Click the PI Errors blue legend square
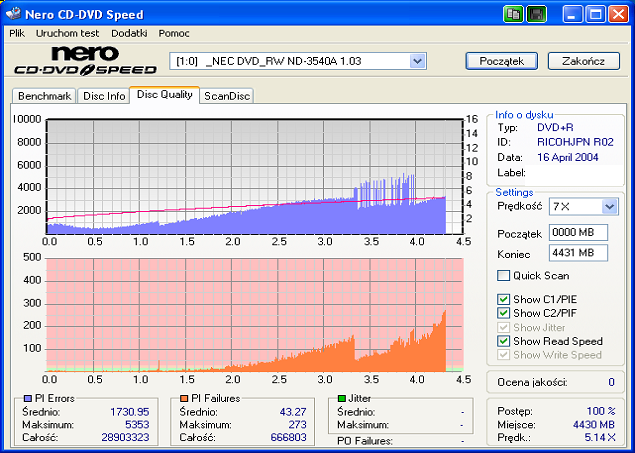Viewport: 635px width, 453px height. tap(28, 399)
